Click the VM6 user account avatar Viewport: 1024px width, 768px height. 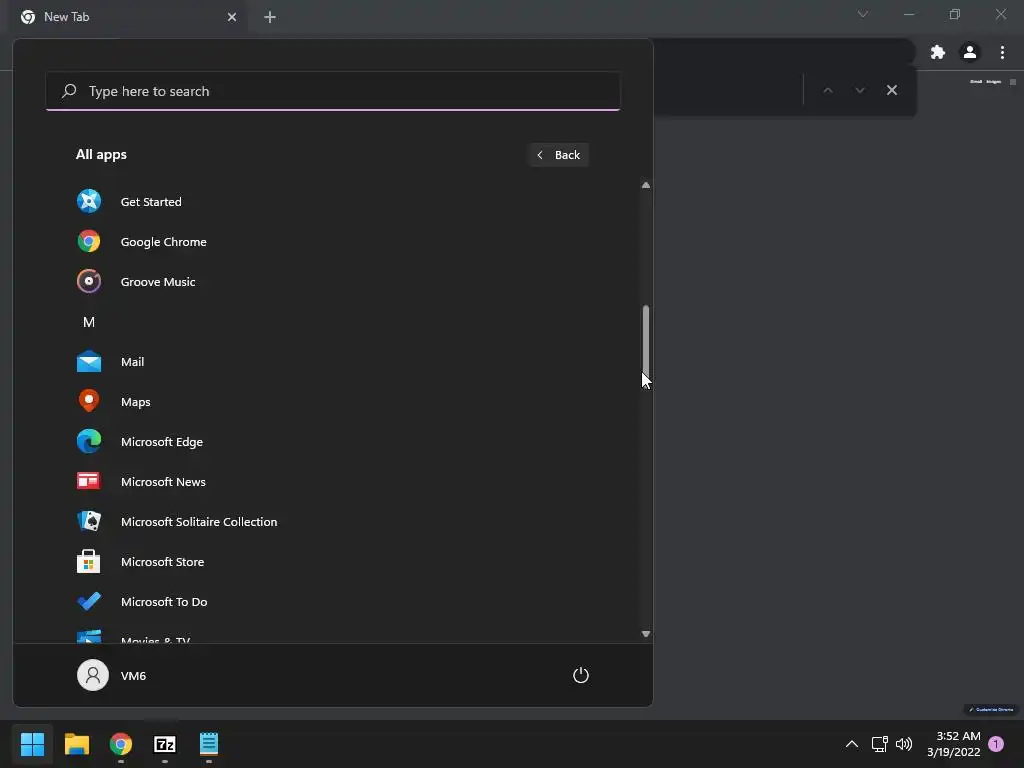[93, 675]
